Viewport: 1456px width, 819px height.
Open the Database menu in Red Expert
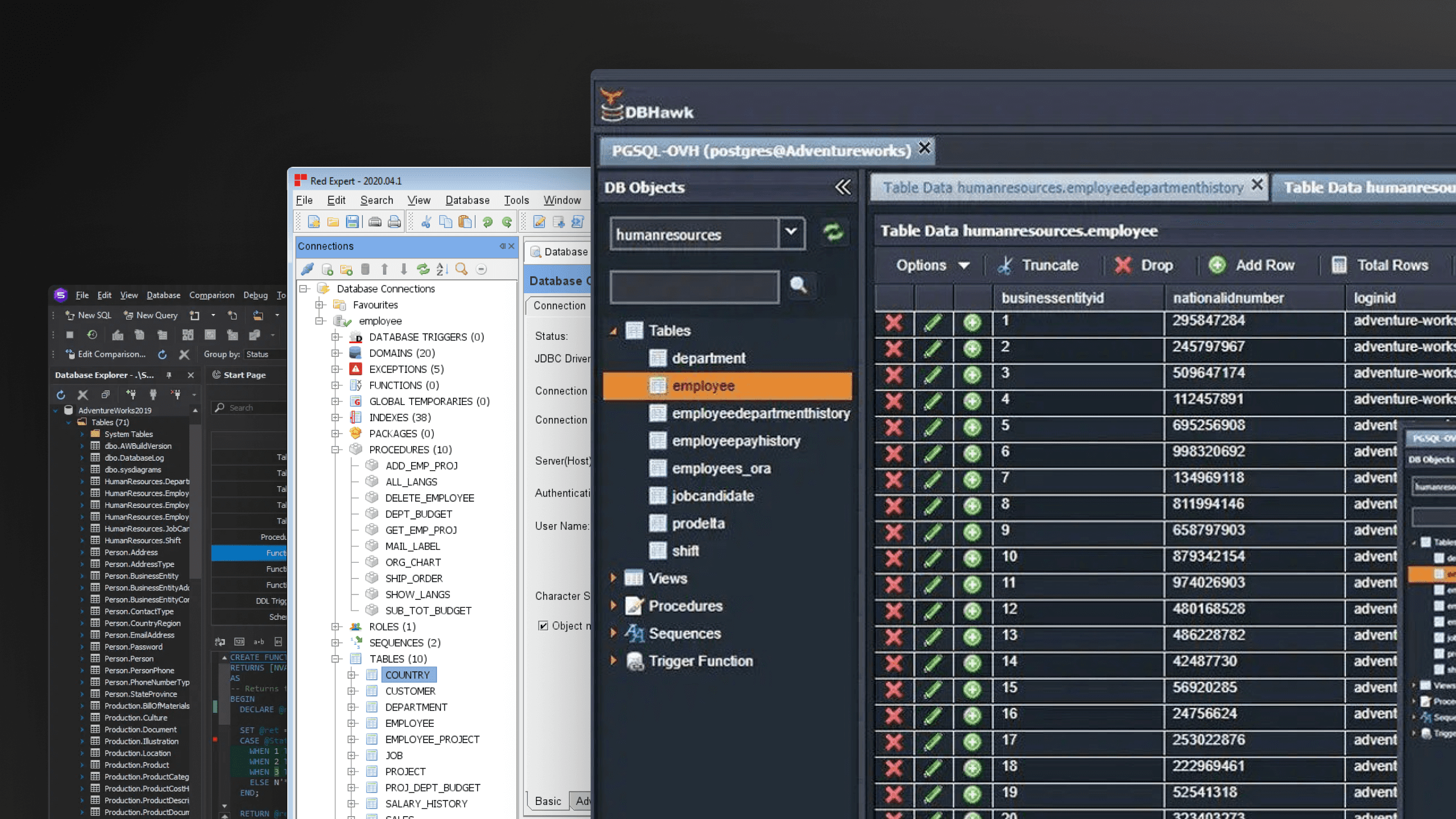tap(467, 200)
